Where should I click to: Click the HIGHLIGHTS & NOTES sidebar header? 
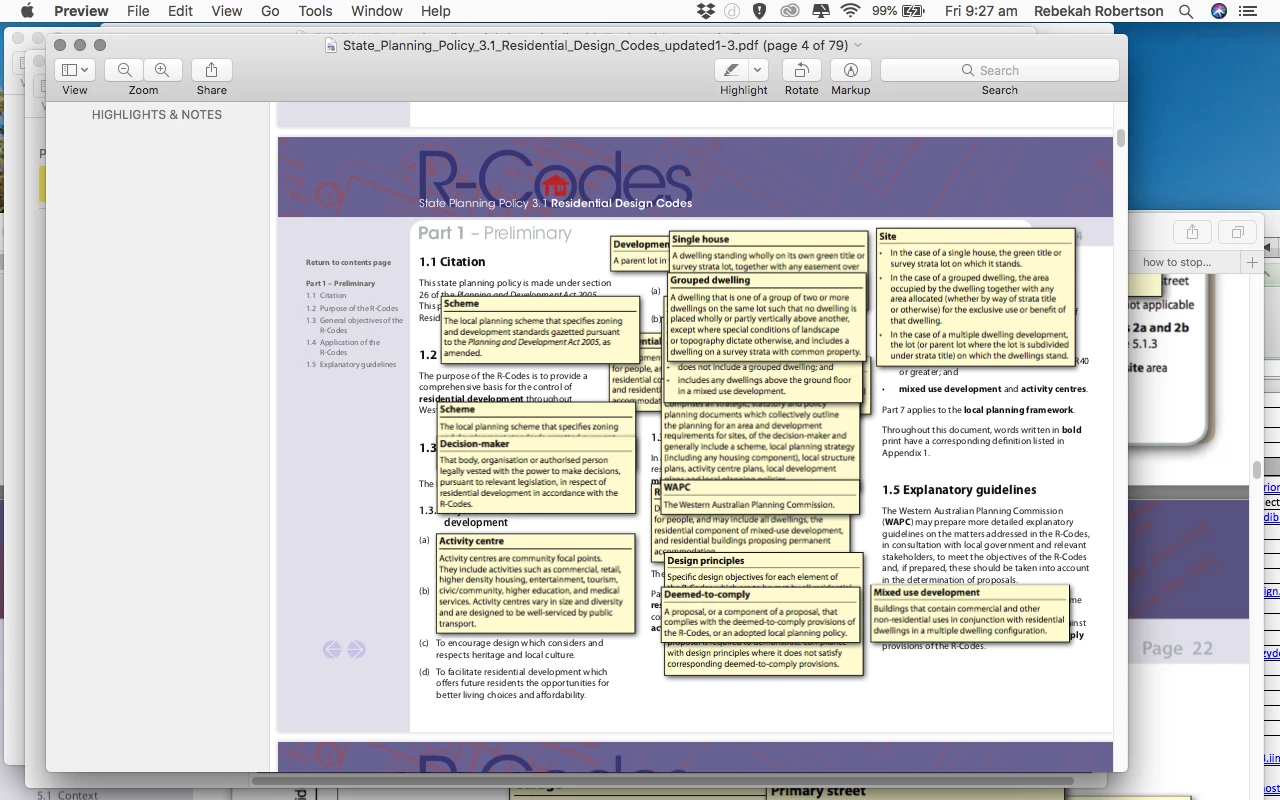click(157, 115)
